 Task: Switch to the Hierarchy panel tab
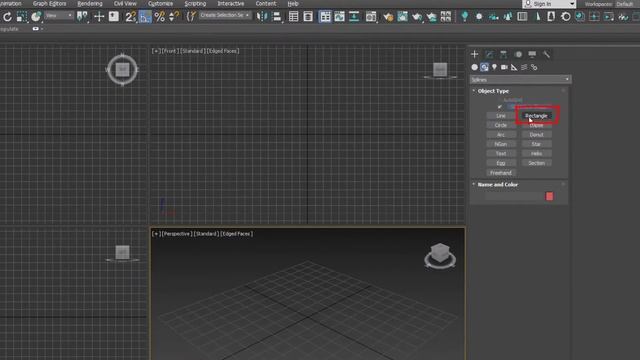503,54
